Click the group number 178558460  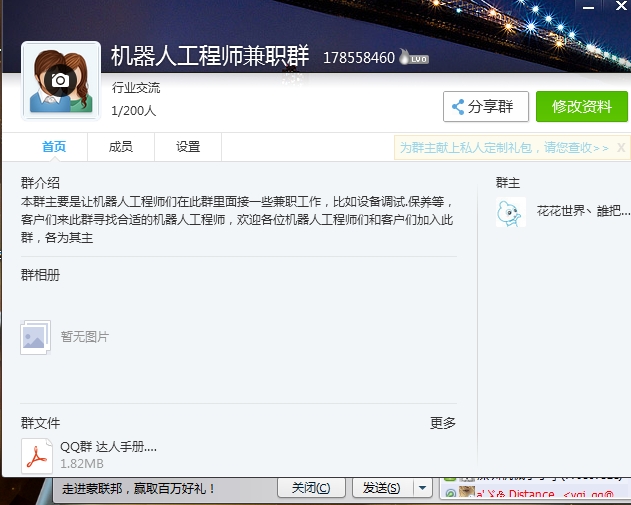(358, 58)
